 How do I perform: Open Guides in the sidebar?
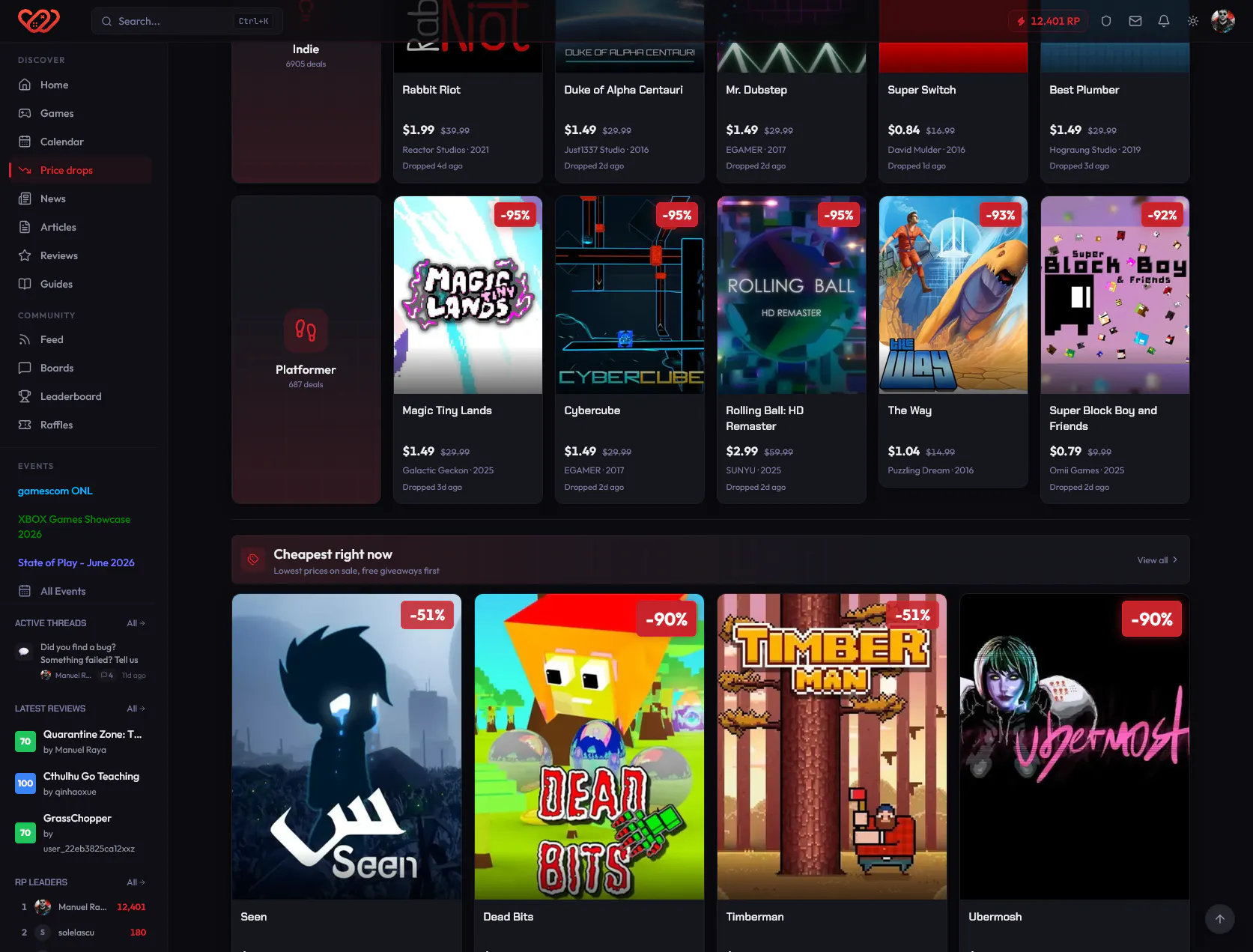click(81, 284)
